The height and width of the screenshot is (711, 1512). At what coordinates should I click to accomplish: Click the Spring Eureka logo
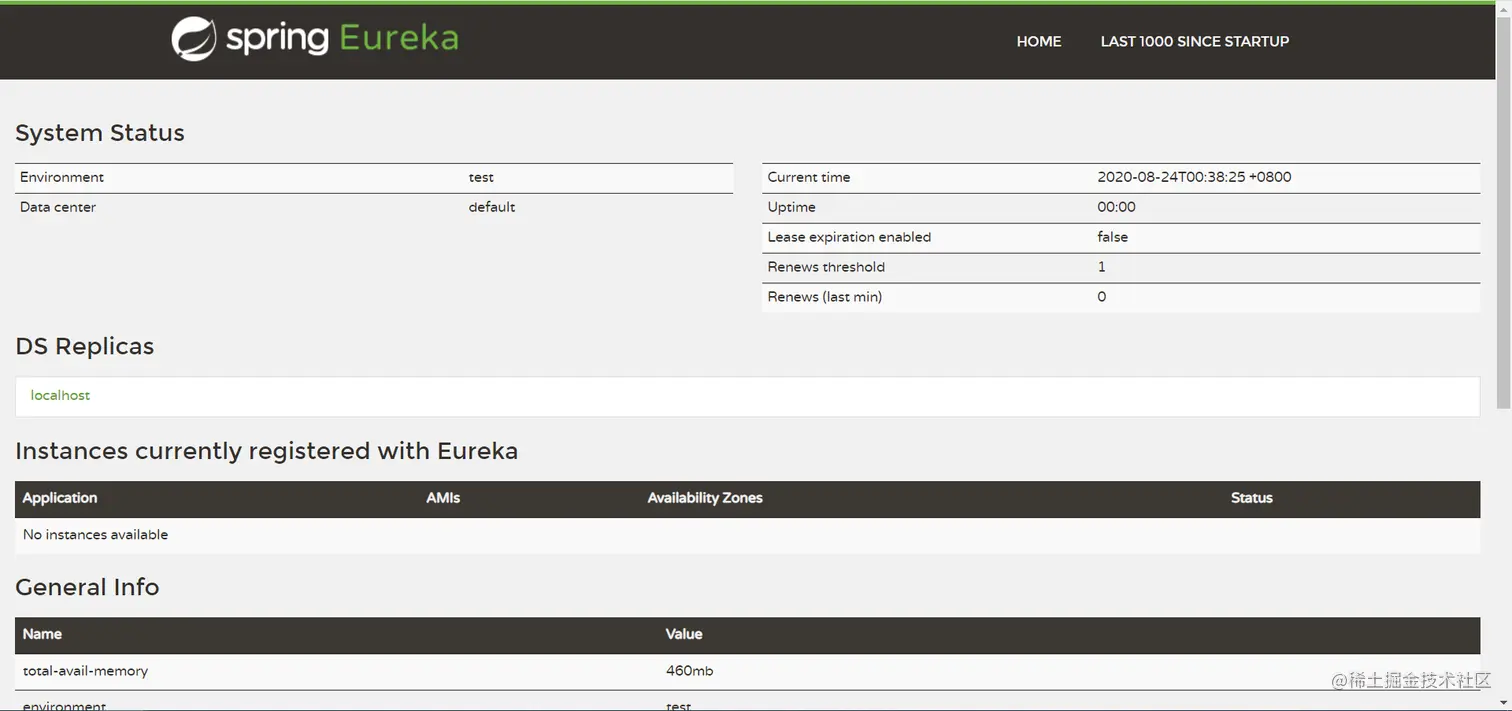315,39
